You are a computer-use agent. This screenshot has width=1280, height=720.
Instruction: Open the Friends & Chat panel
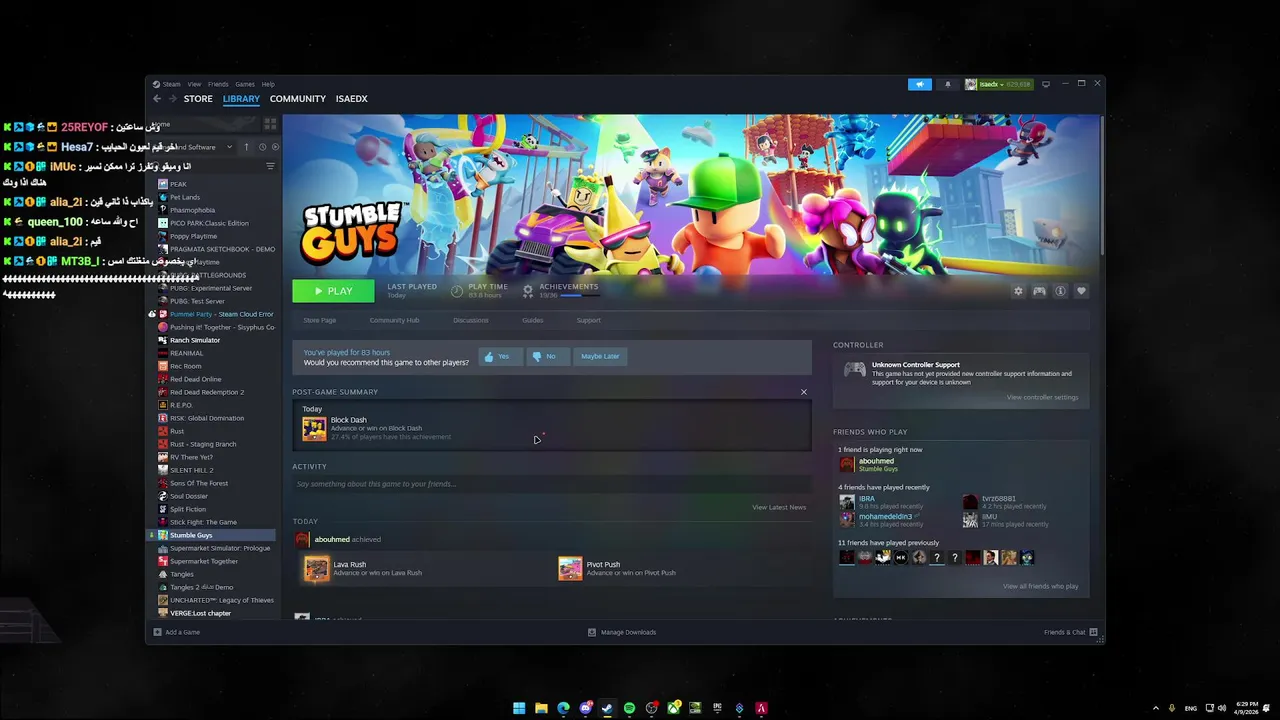[1070, 632]
